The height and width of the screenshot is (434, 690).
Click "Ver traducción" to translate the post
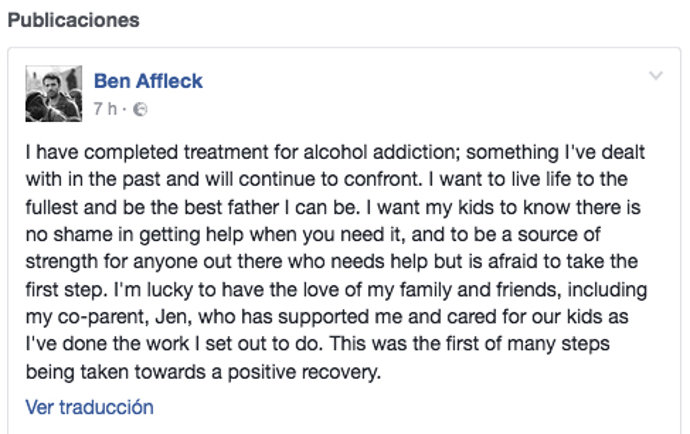(x=90, y=407)
